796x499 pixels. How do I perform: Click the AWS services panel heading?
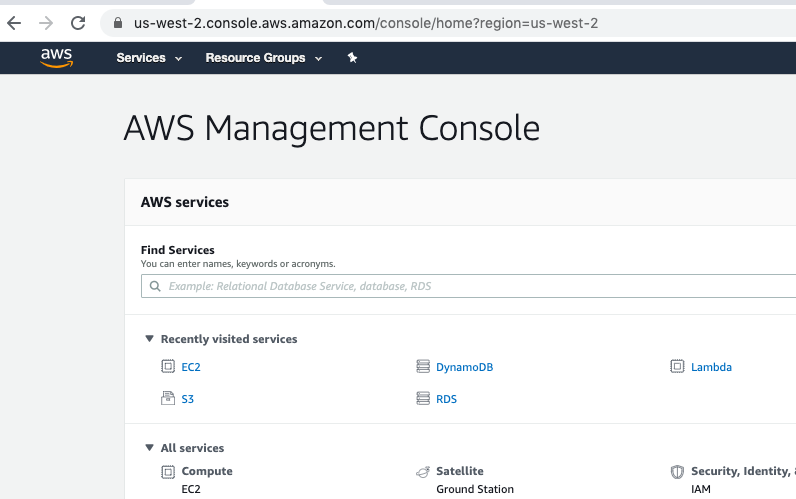[185, 202]
